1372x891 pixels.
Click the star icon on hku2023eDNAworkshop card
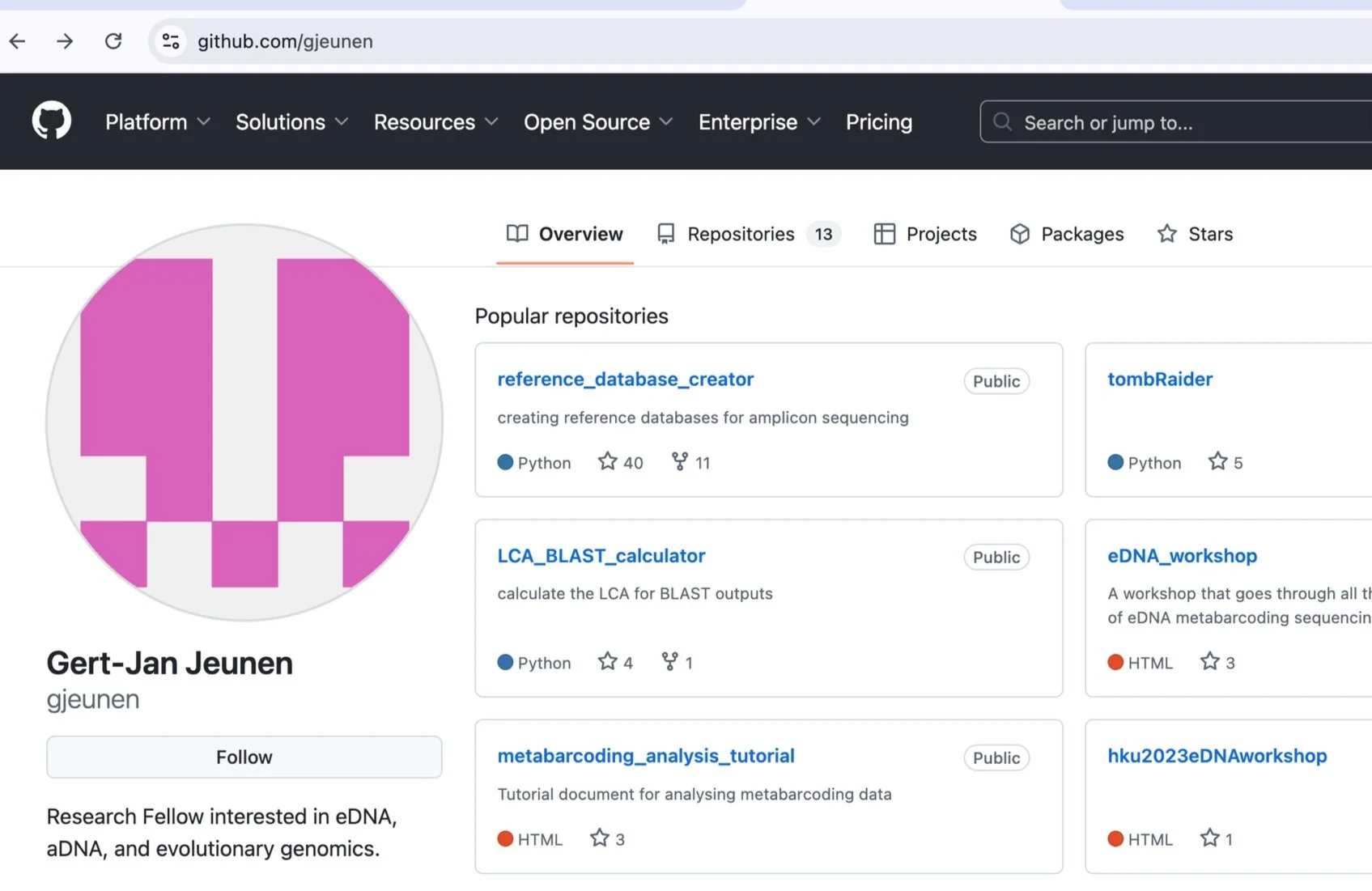1209,838
